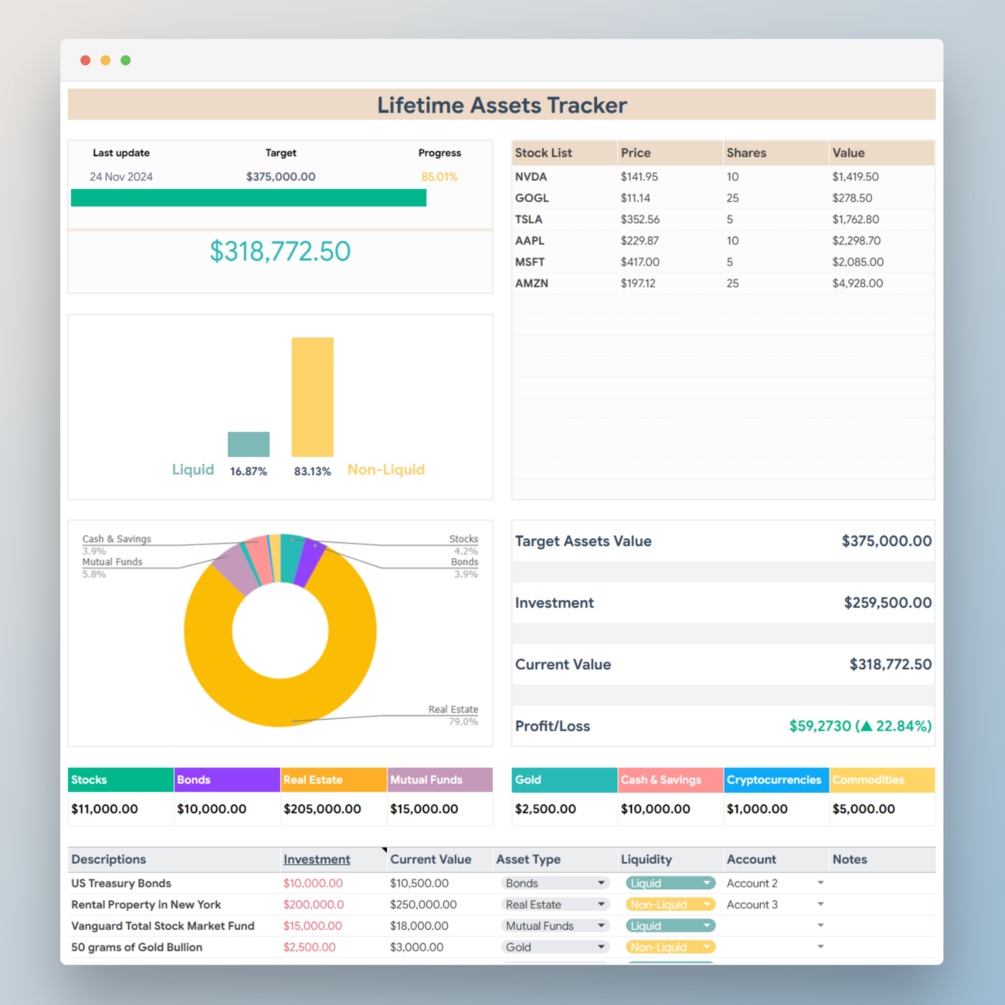The image size is (1005, 1005).
Task: Select the purple Bonds category header
Action: 227,780
